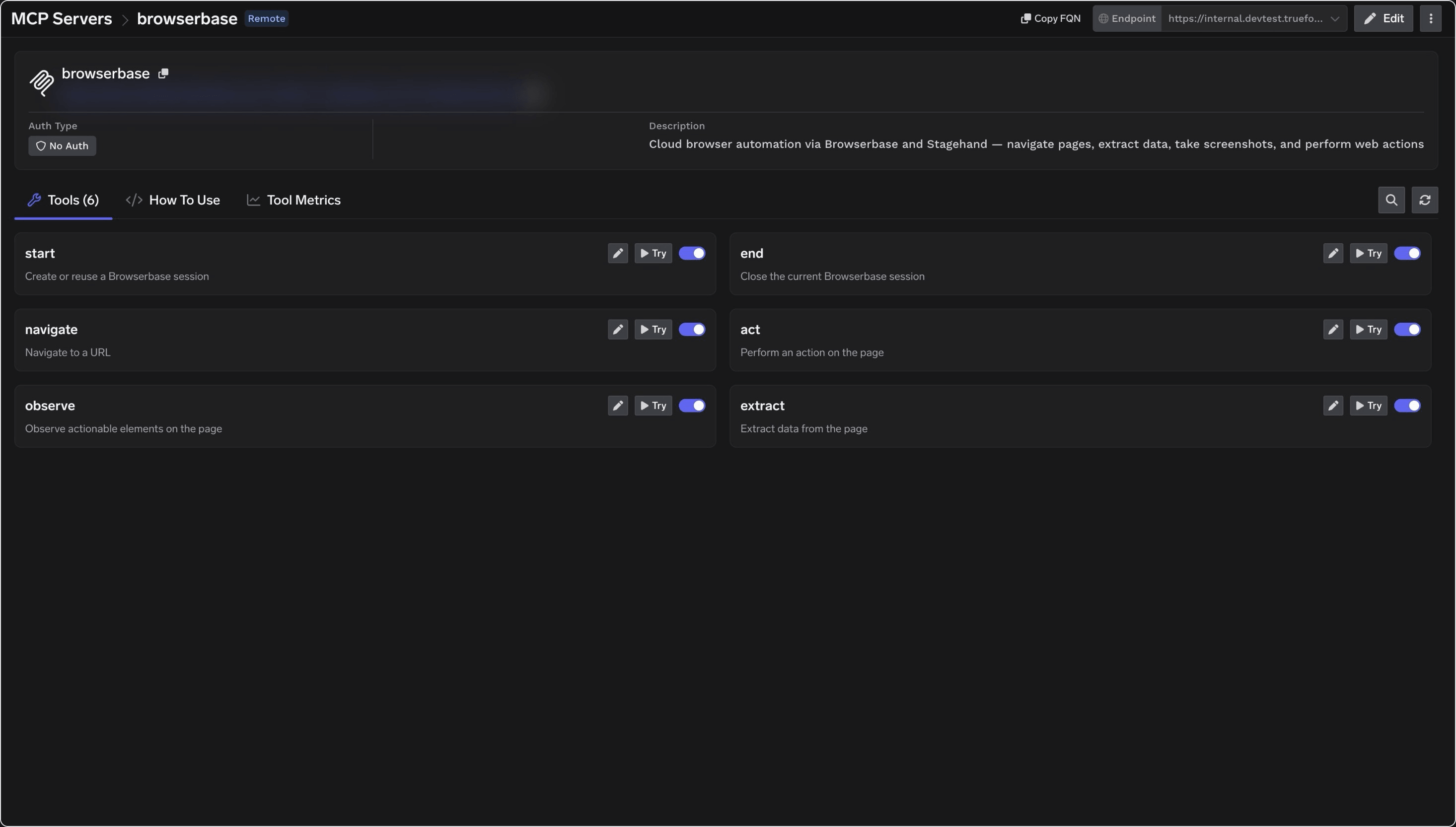Turn off the act tool toggle

(1407, 330)
